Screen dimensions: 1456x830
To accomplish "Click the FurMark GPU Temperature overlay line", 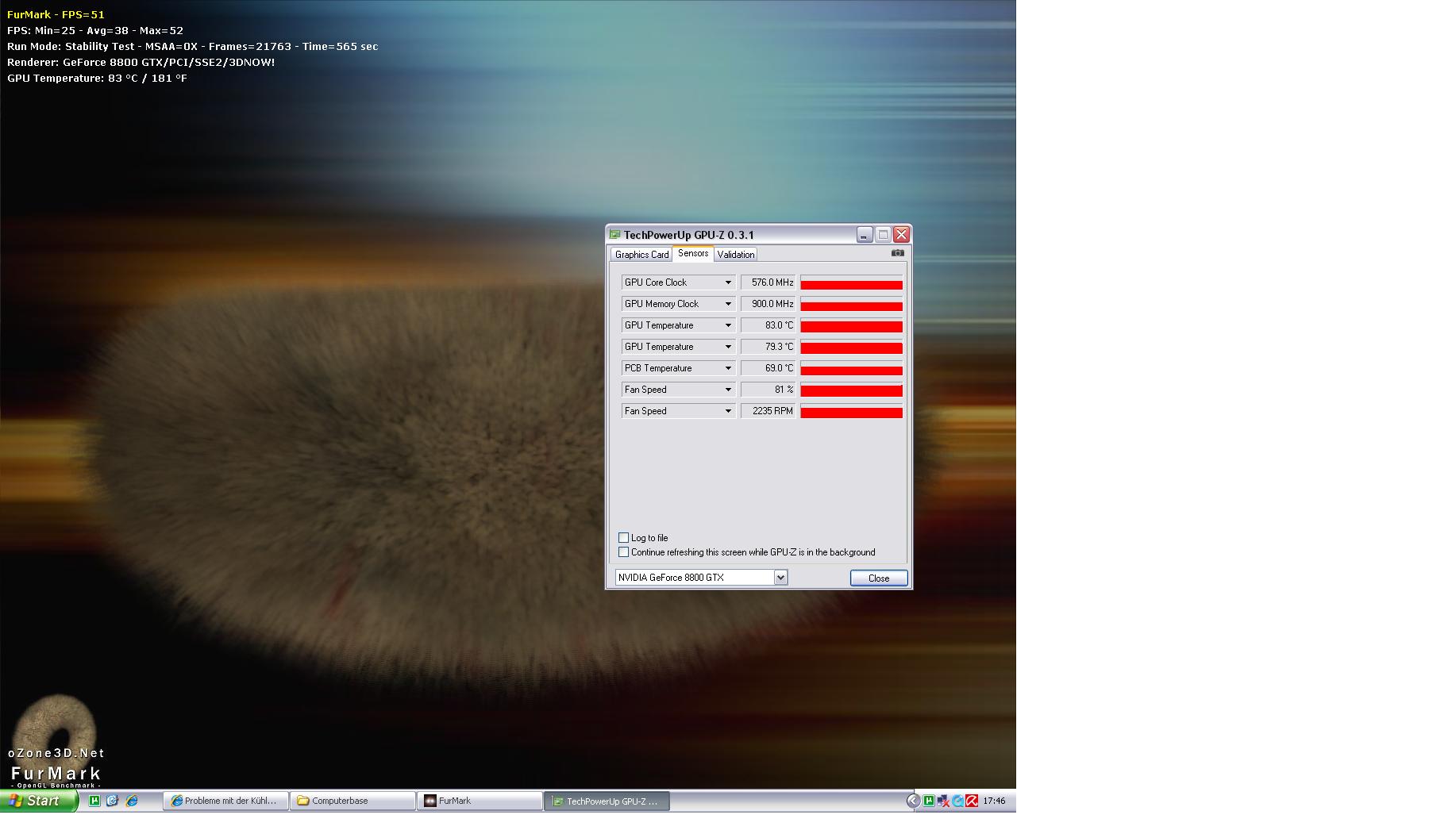I will [x=97, y=78].
